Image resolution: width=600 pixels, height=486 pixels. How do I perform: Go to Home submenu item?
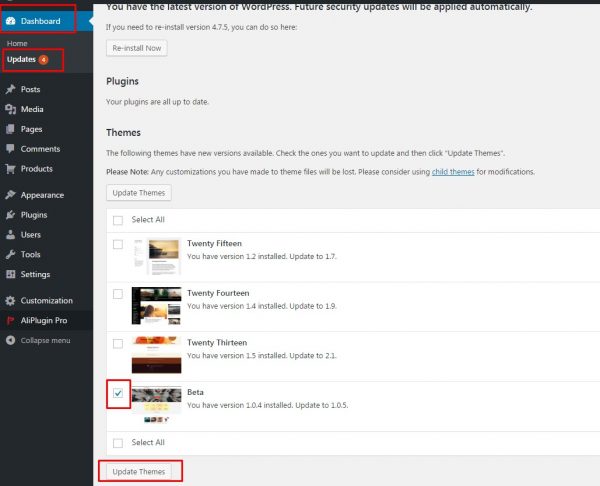pyautogui.click(x=17, y=44)
